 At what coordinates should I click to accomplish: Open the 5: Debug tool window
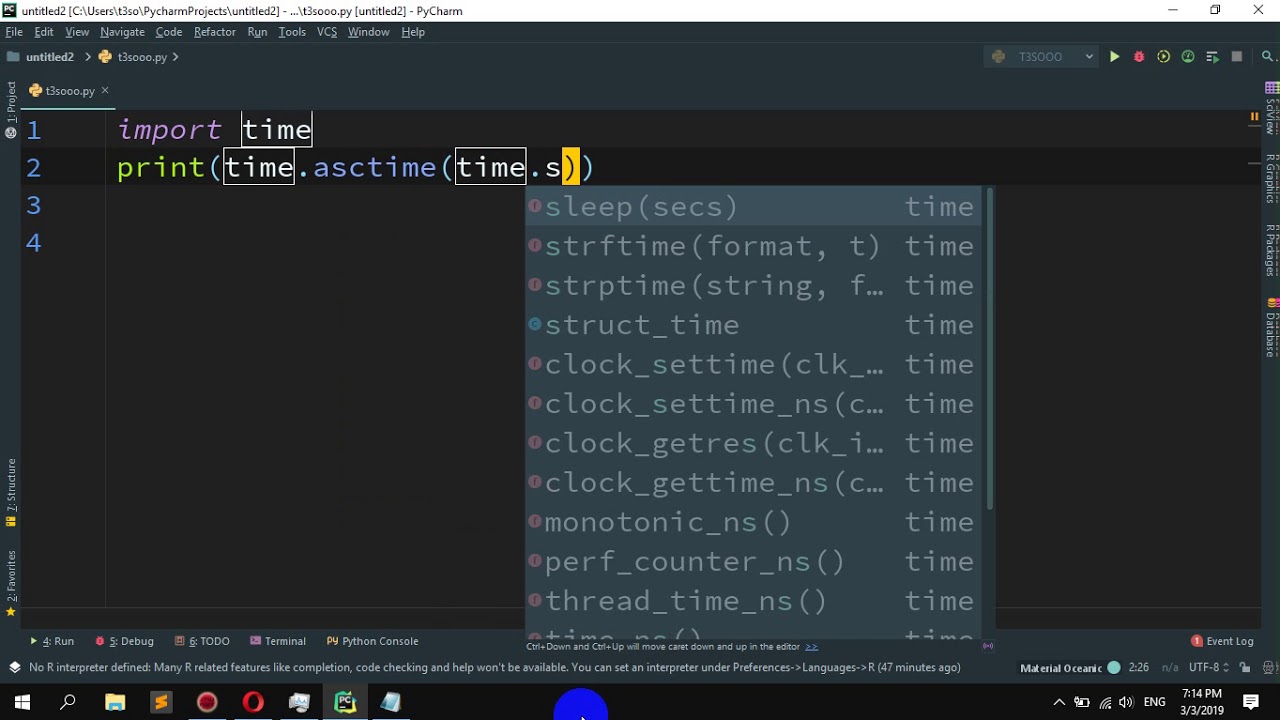(x=124, y=641)
